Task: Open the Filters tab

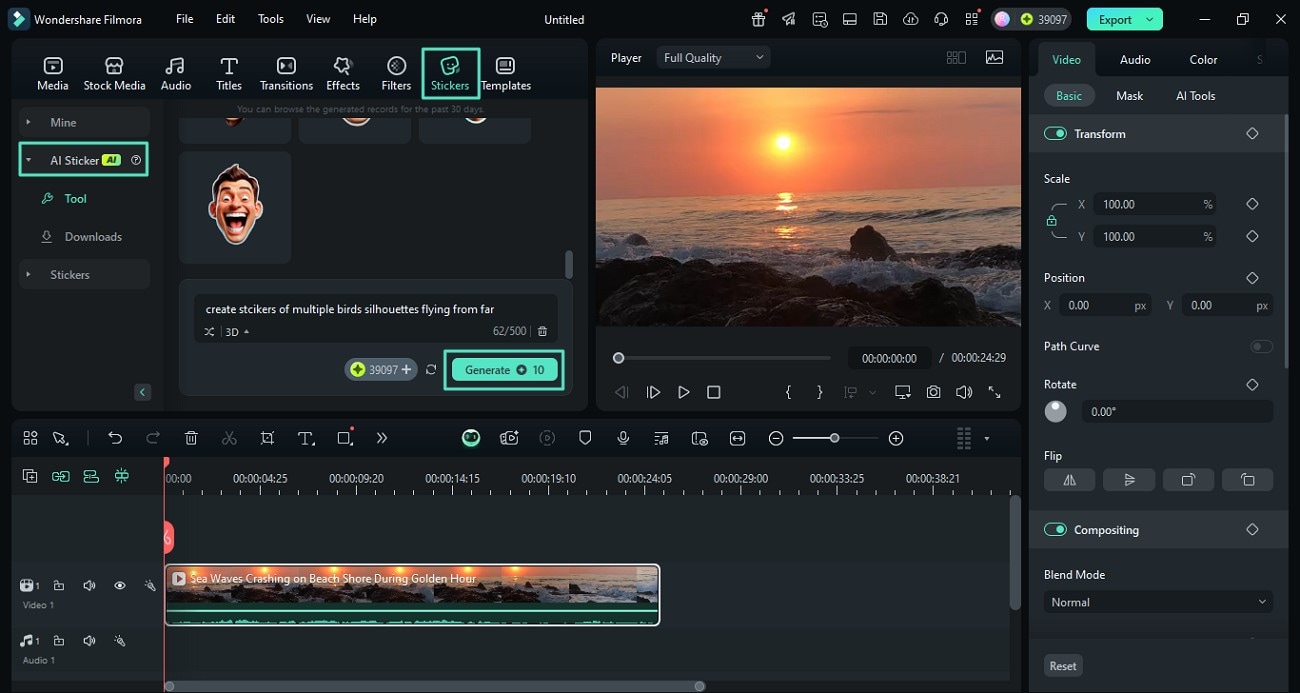Action: 396,74
